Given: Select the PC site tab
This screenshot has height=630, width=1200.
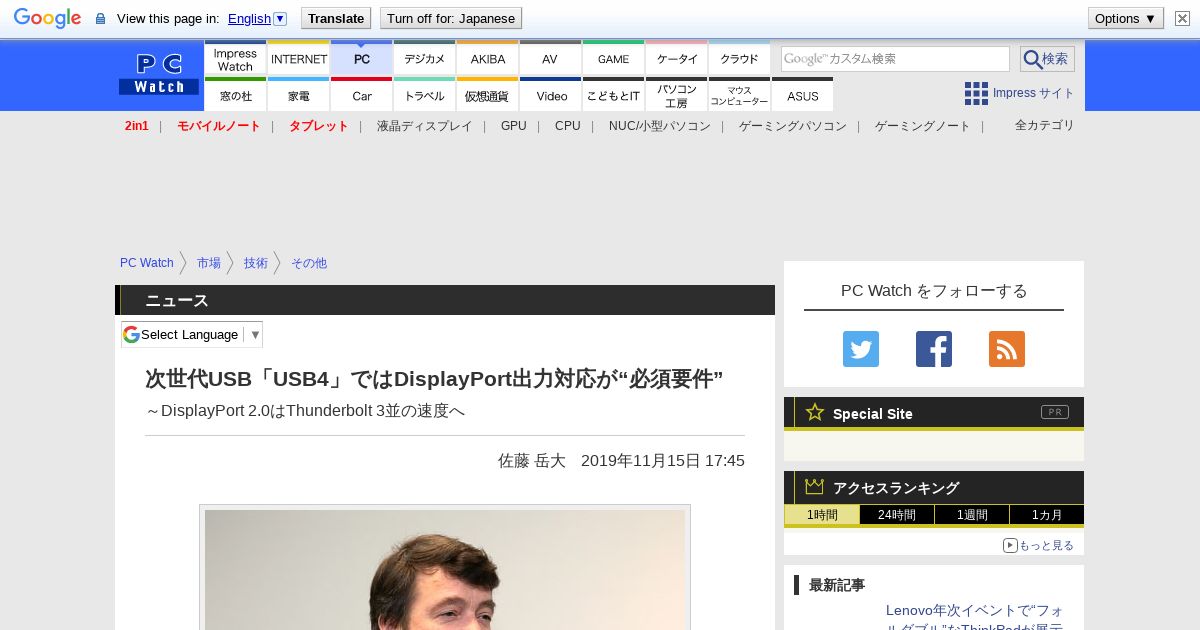Looking at the screenshot, I should (x=362, y=59).
